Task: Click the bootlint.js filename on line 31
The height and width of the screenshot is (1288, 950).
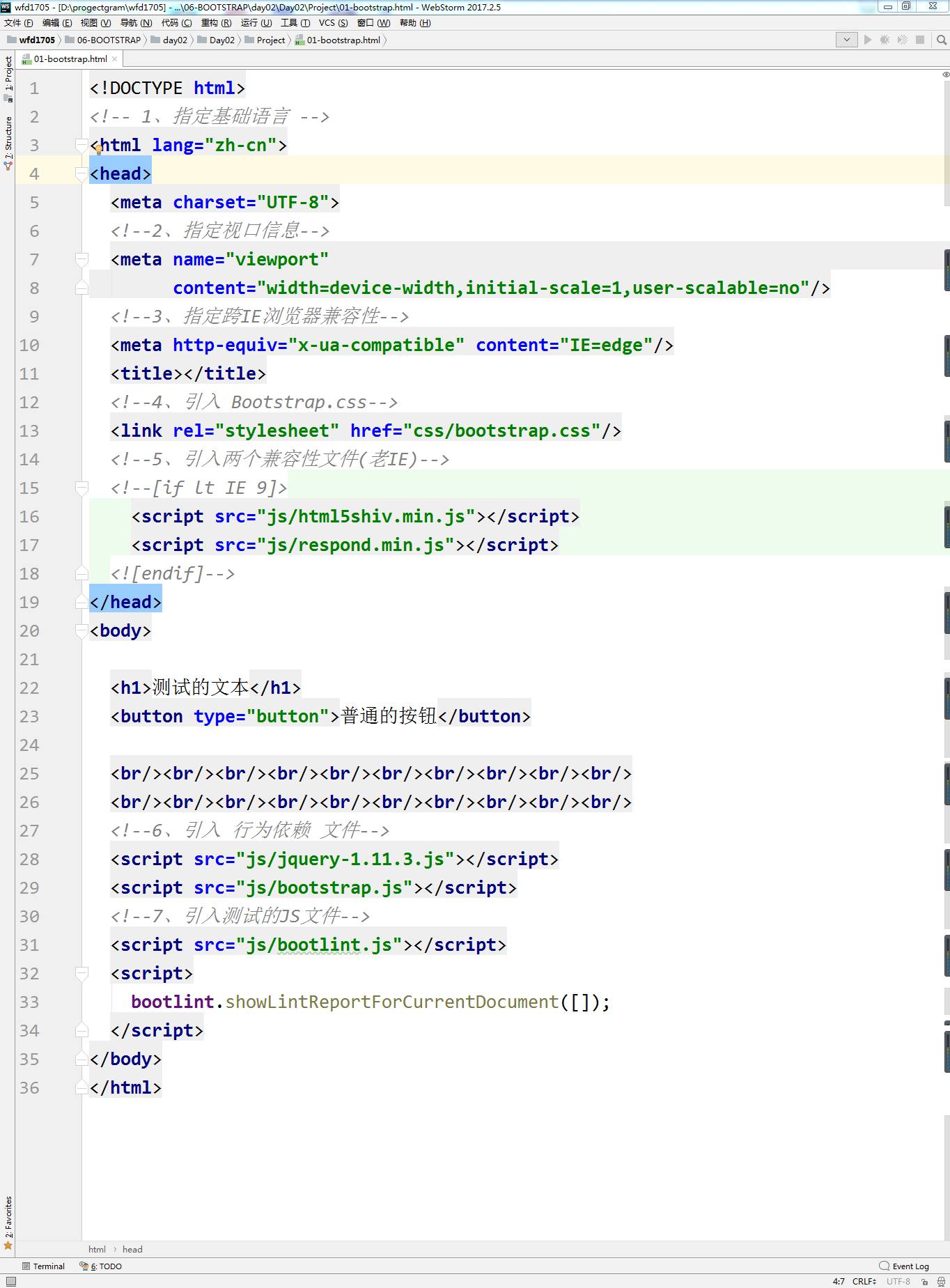Action: pyautogui.click(x=334, y=945)
